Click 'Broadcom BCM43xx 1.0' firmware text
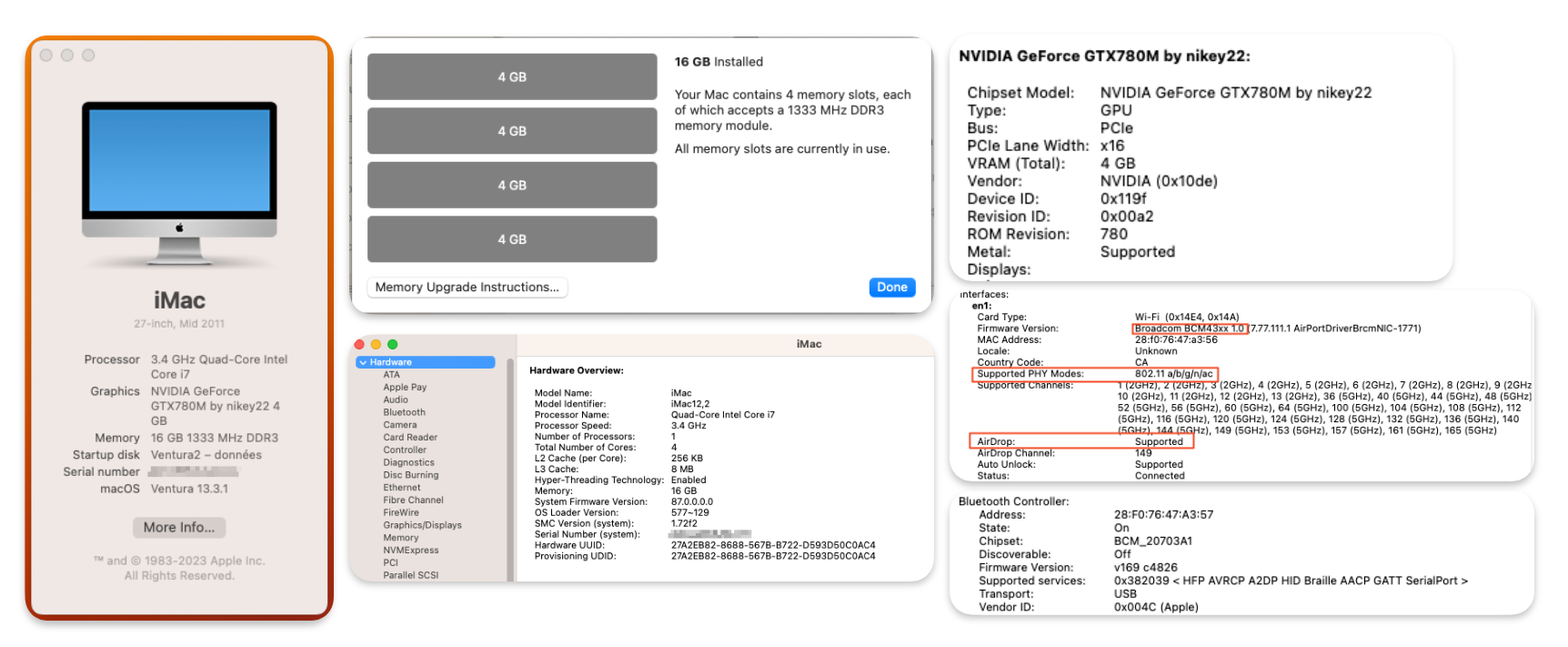This screenshot has width=1568, height=647. point(1190,329)
